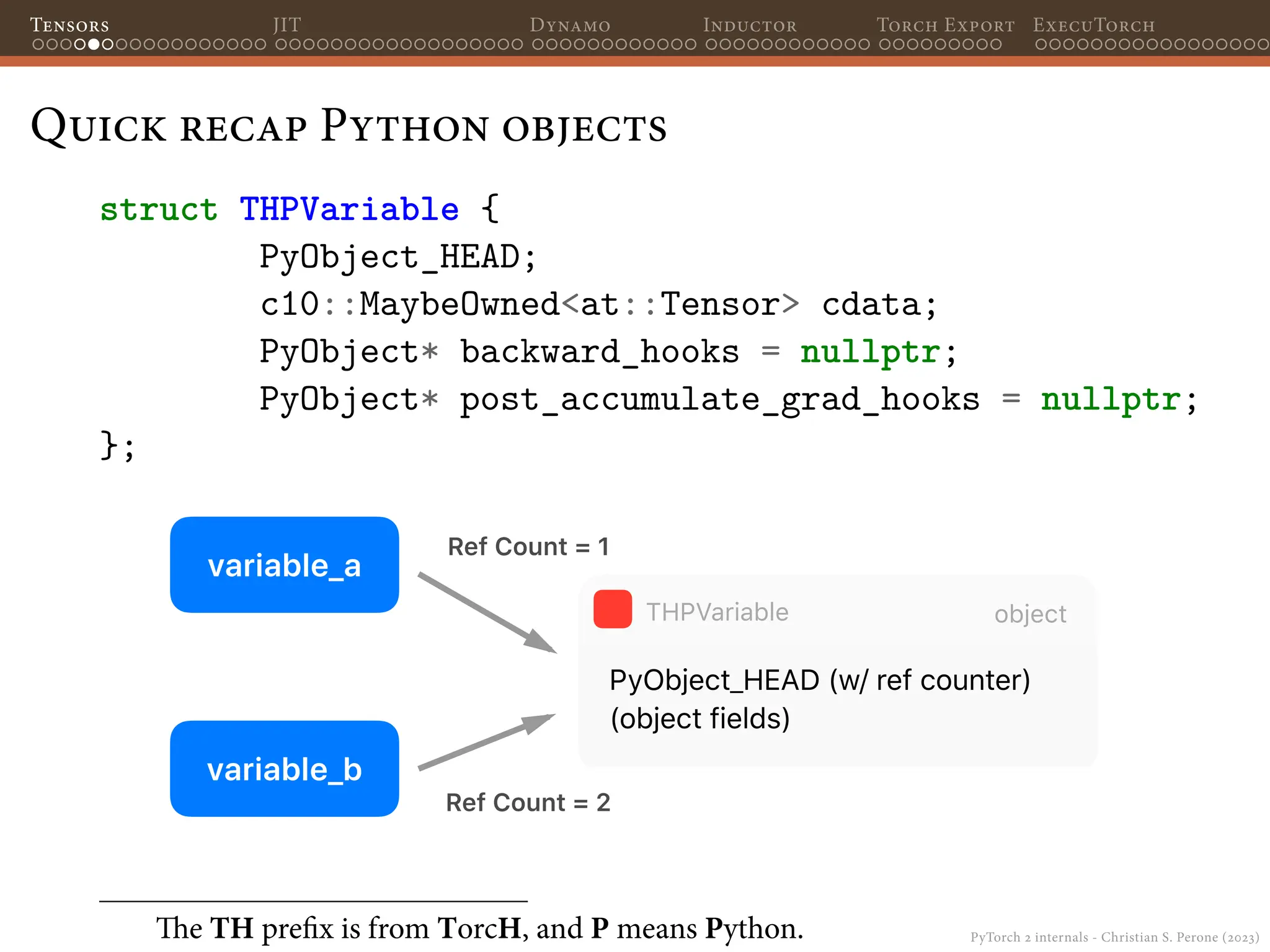Image resolution: width=1270 pixels, height=952 pixels.
Task: Click the TH prefix footnote text
Action: 479,928
